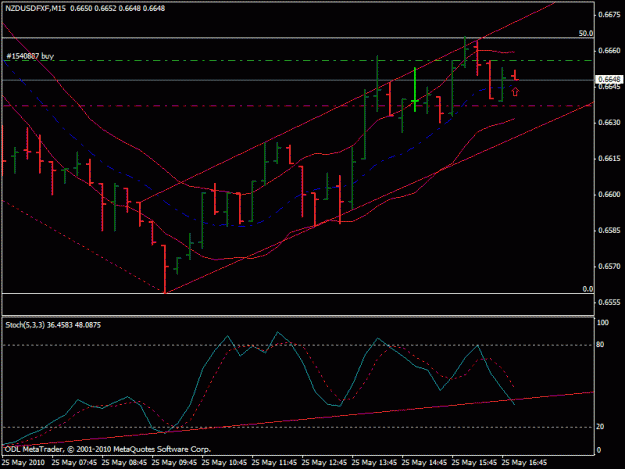The image size is (625, 469).
Task: Click the 0.6570 price scale value
Action: coord(609,267)
